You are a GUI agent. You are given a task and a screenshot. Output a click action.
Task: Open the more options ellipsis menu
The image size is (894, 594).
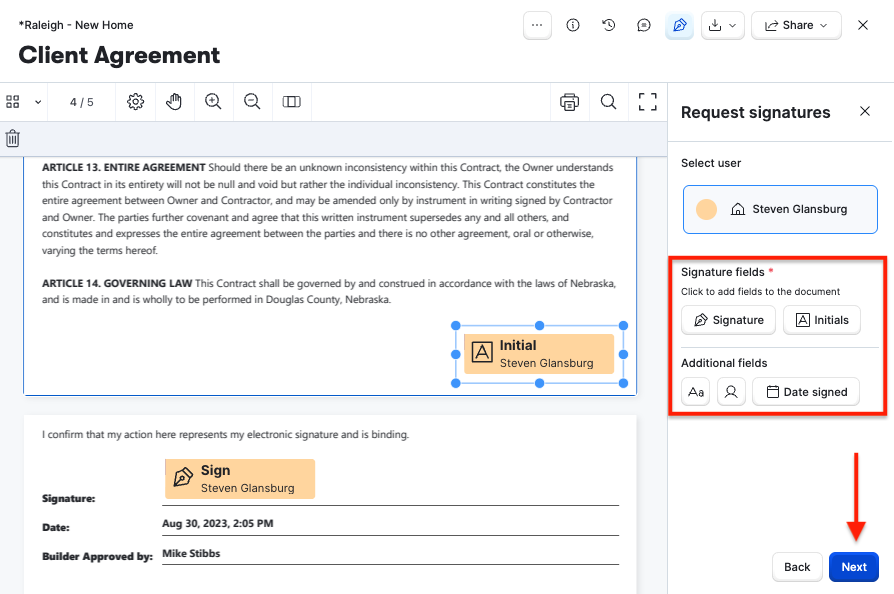click(537, 25)
